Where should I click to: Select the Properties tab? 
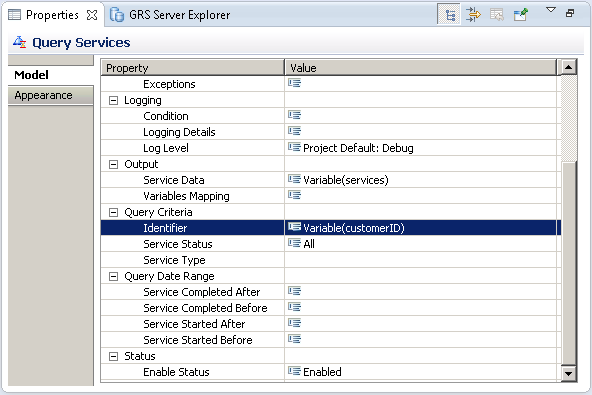52,15
